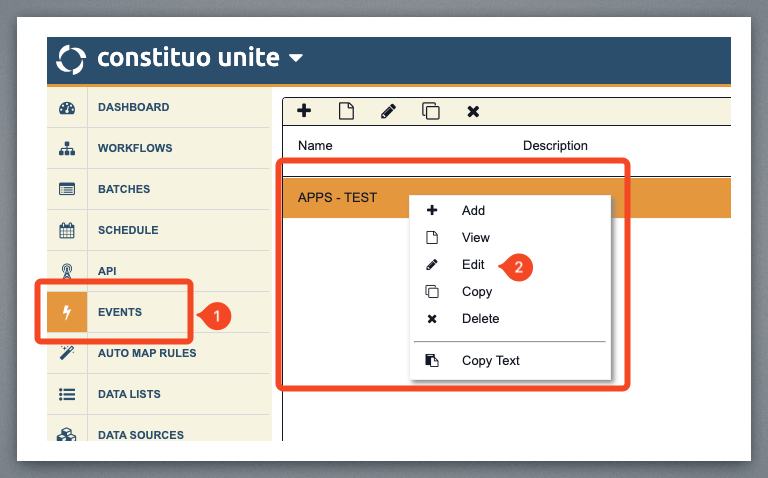Click the Dashboard gauge icon in sidebar

click(67, 108)
